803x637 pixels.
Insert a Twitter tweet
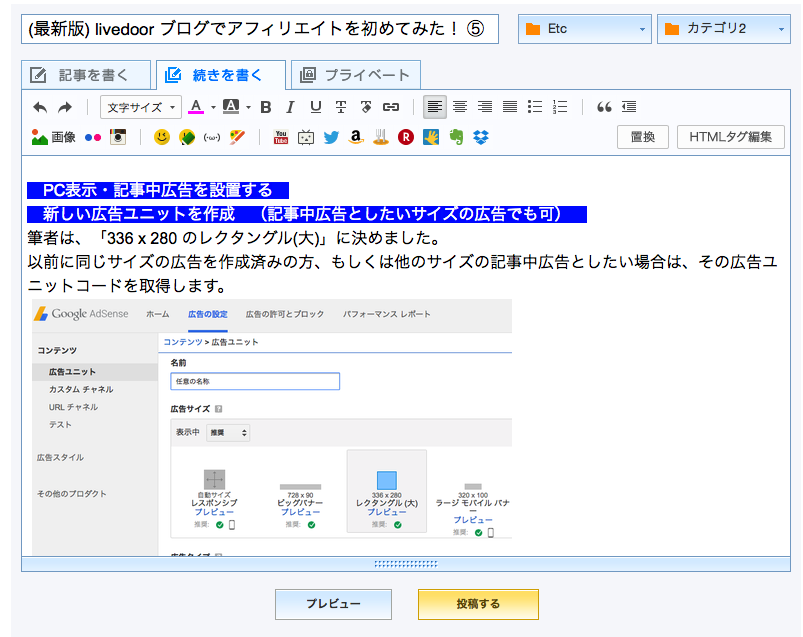331,137
